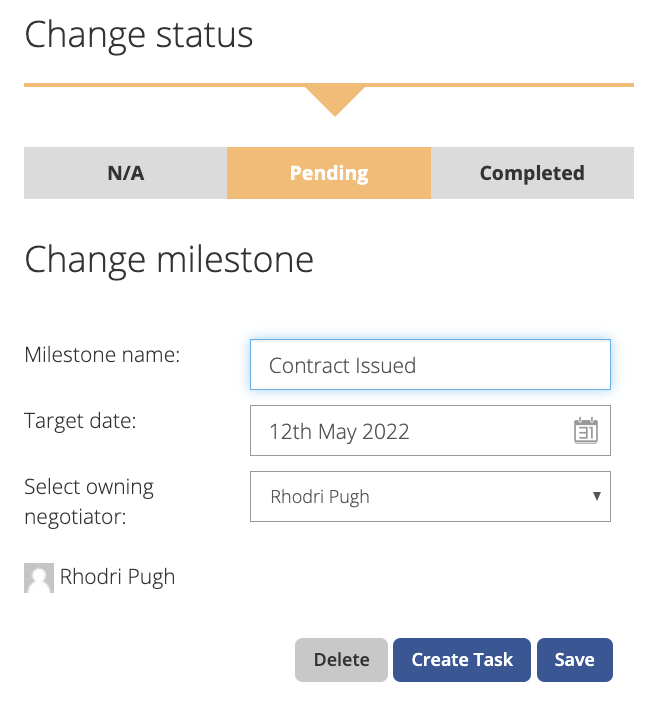This screenshot has height=712, width=666.
Task: Click the Delete button
Action: click(x=341, y=660)
